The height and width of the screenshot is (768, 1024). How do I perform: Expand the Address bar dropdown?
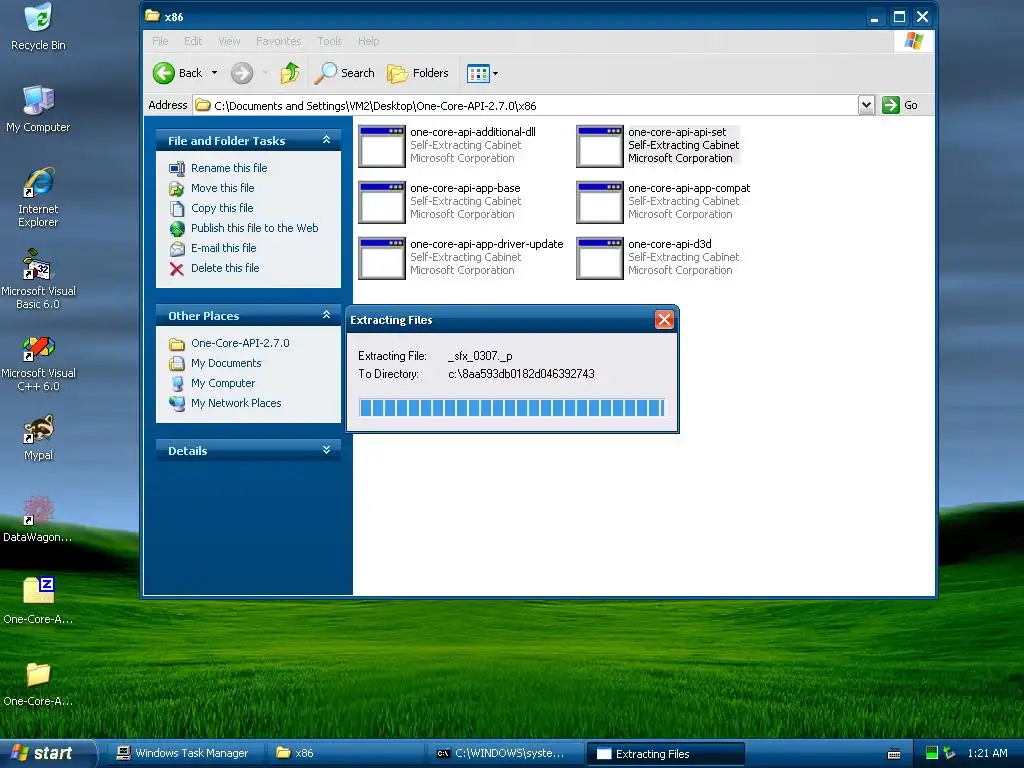point(866,105)
